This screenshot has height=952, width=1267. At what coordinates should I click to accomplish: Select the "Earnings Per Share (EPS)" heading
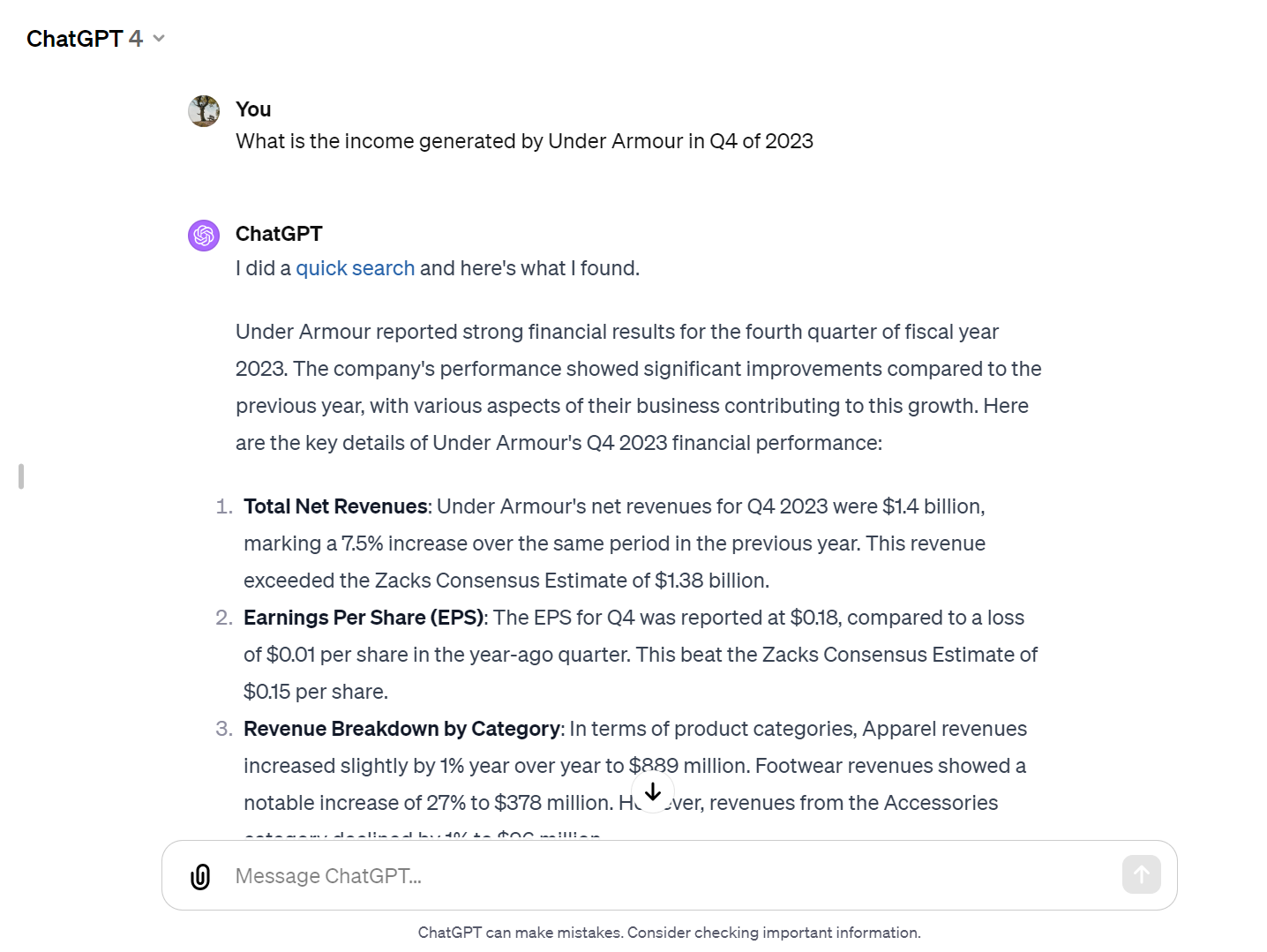point(364,618)
